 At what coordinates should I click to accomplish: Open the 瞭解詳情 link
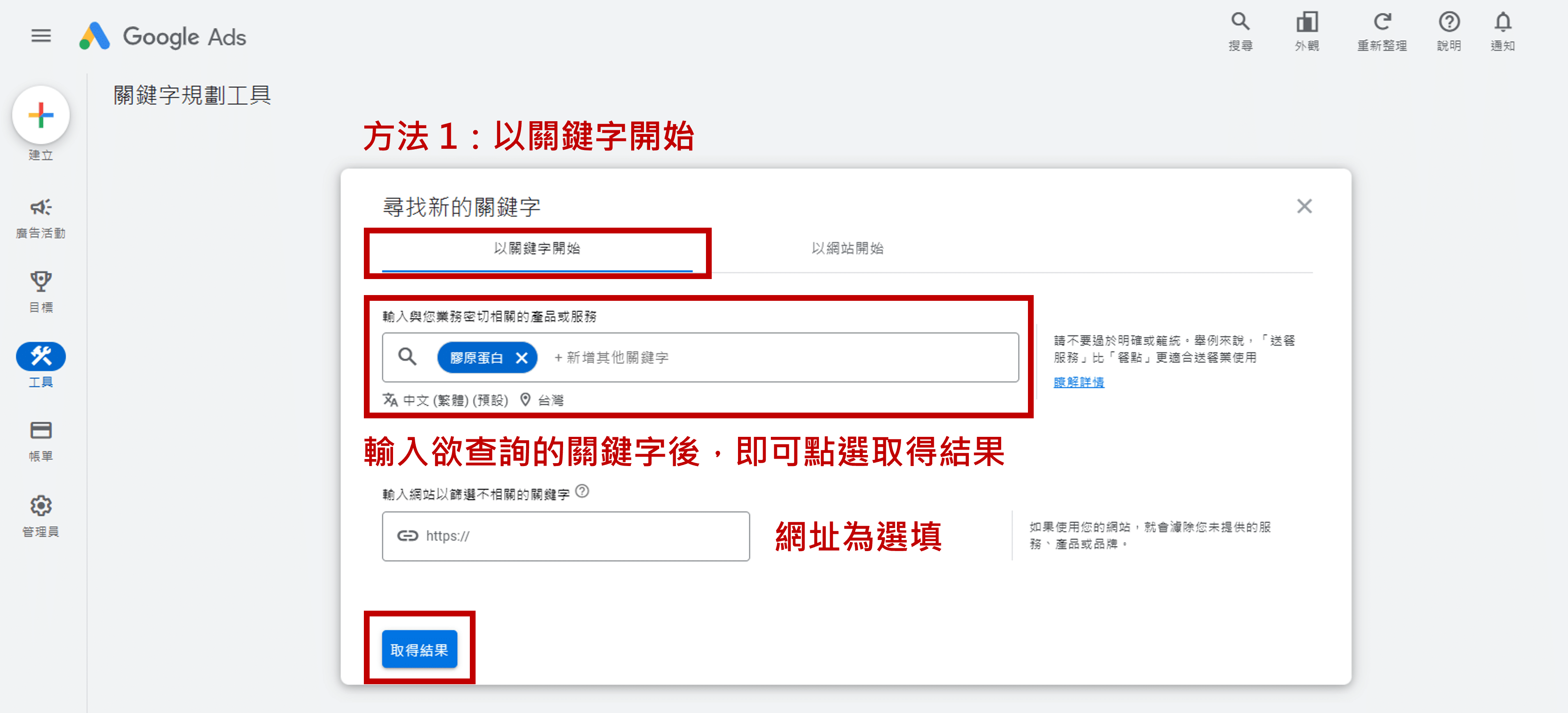[1078, 382]
